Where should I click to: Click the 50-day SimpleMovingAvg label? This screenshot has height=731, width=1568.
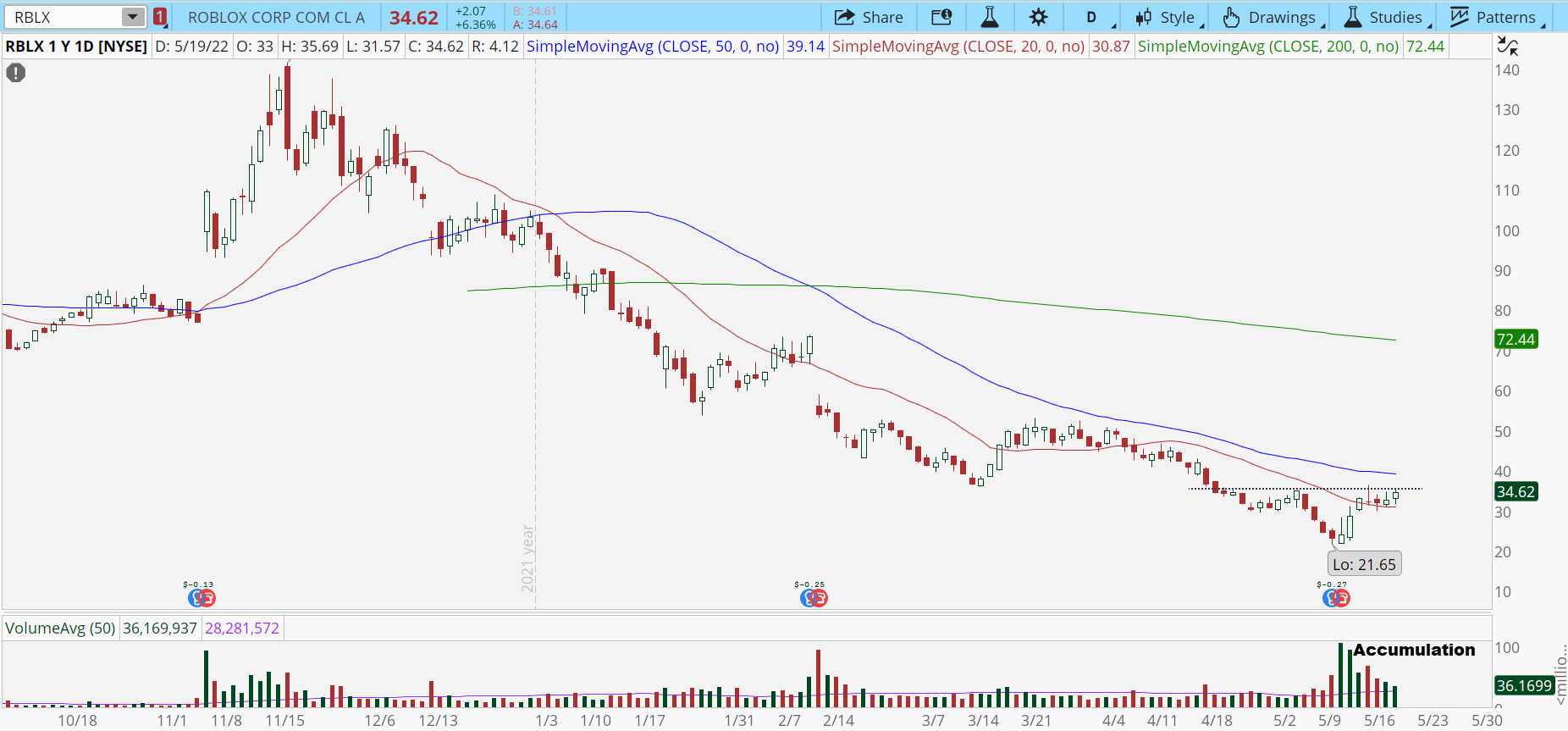pos(652,47)
